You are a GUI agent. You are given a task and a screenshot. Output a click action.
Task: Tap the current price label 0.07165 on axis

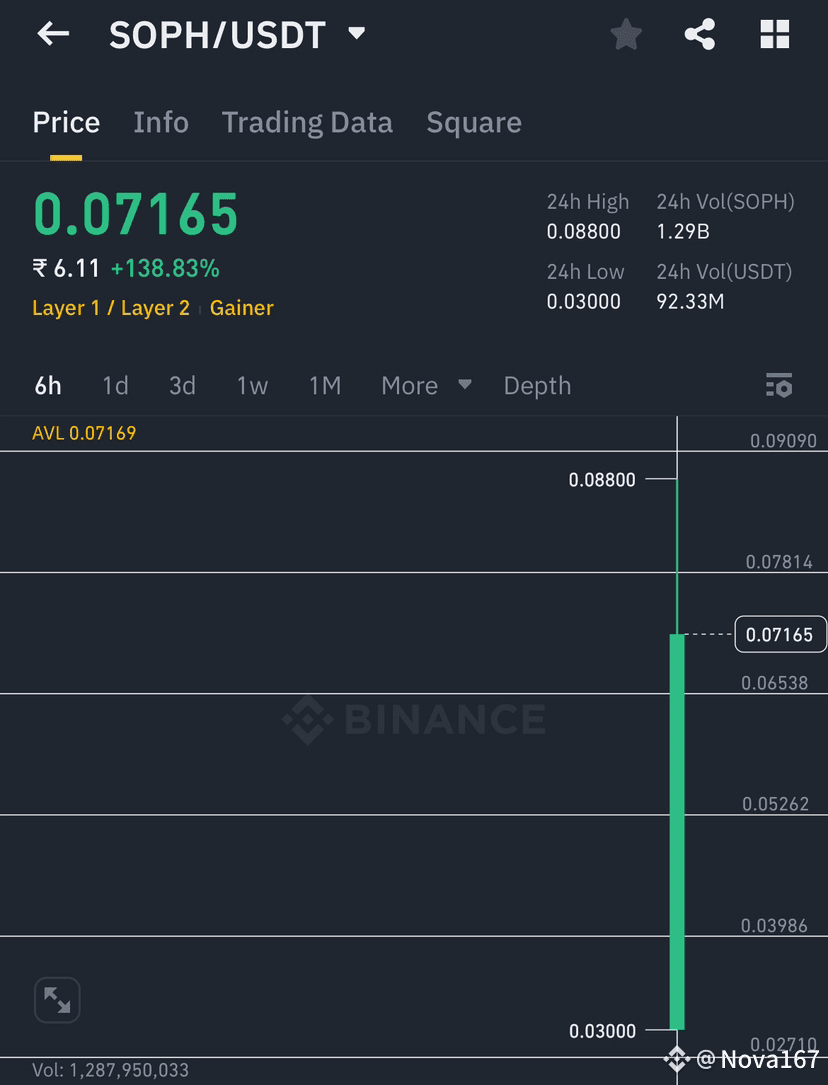[780, 635]
